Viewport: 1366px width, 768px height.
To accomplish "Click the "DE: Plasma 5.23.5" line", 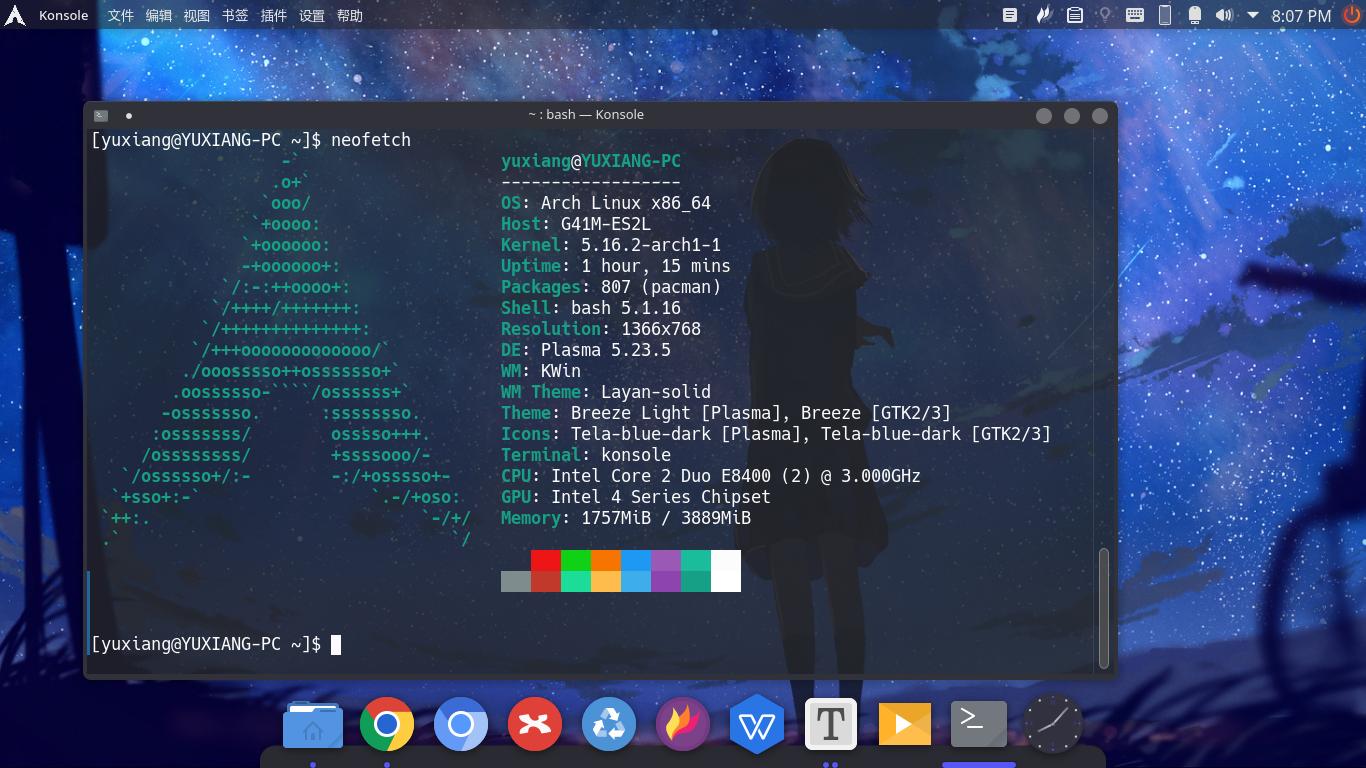I will tap(586, 350).
